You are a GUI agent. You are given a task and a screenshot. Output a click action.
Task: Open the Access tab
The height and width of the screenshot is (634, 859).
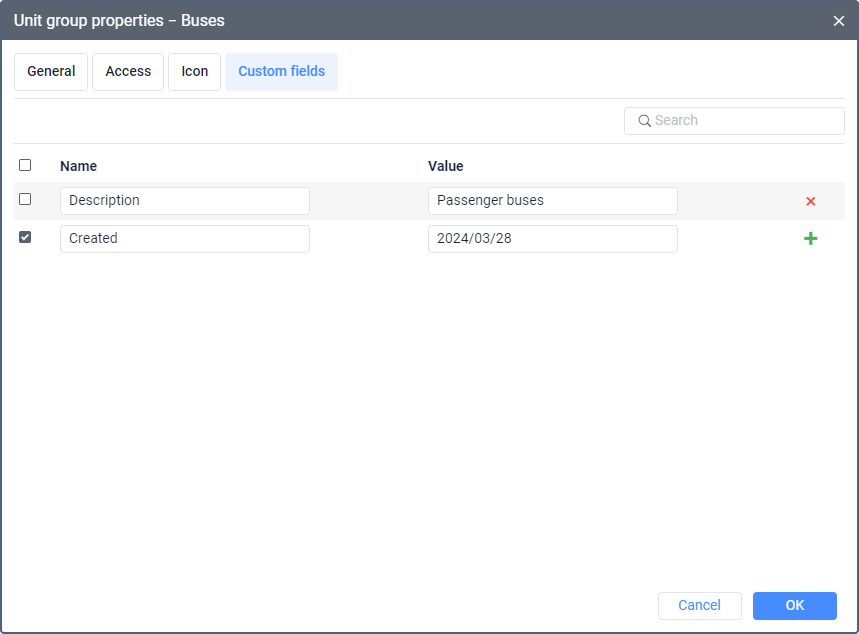click(128, 72)
